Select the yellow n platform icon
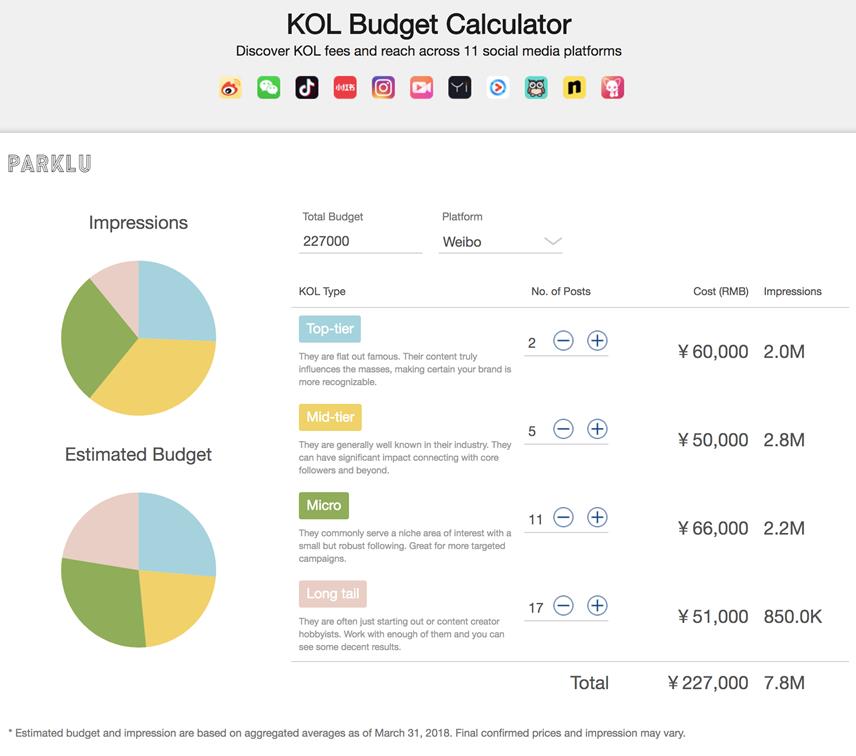Screen dimensions: 856x756 (573, 87)
